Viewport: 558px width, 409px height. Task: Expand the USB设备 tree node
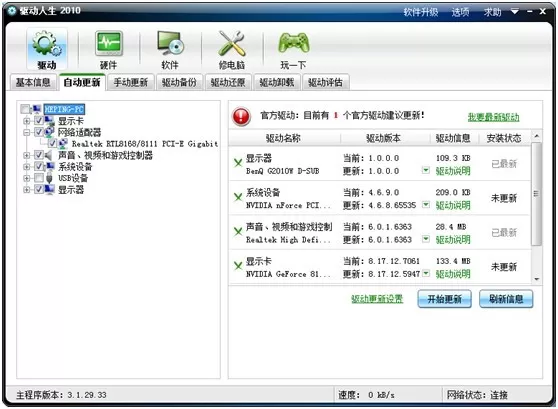[x=26, y=178]
